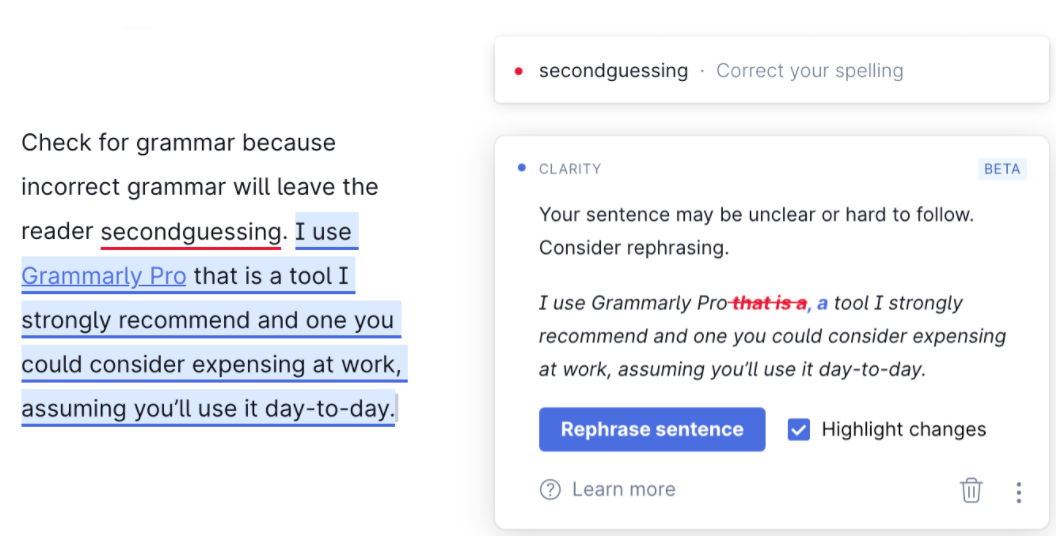Click "Your sentence may be unclear" description
The height and width of the screenshot is (536, 1056).
(x=755, y=214)
